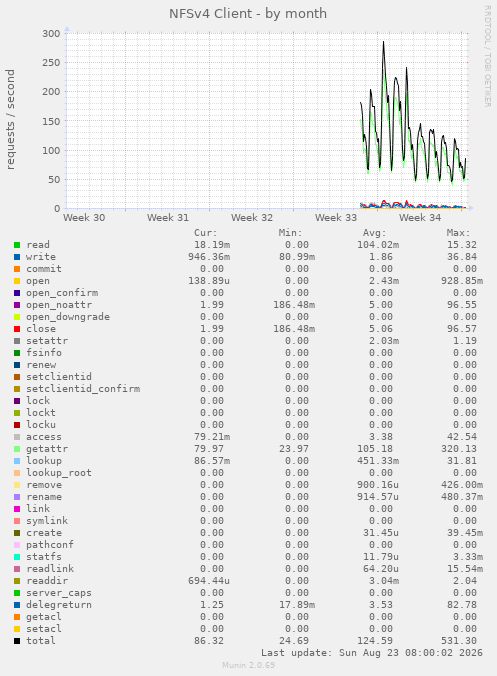Screen dimensions: 497x676
Task: Click the light-blue lookup legend swatch
Action: 17,461
